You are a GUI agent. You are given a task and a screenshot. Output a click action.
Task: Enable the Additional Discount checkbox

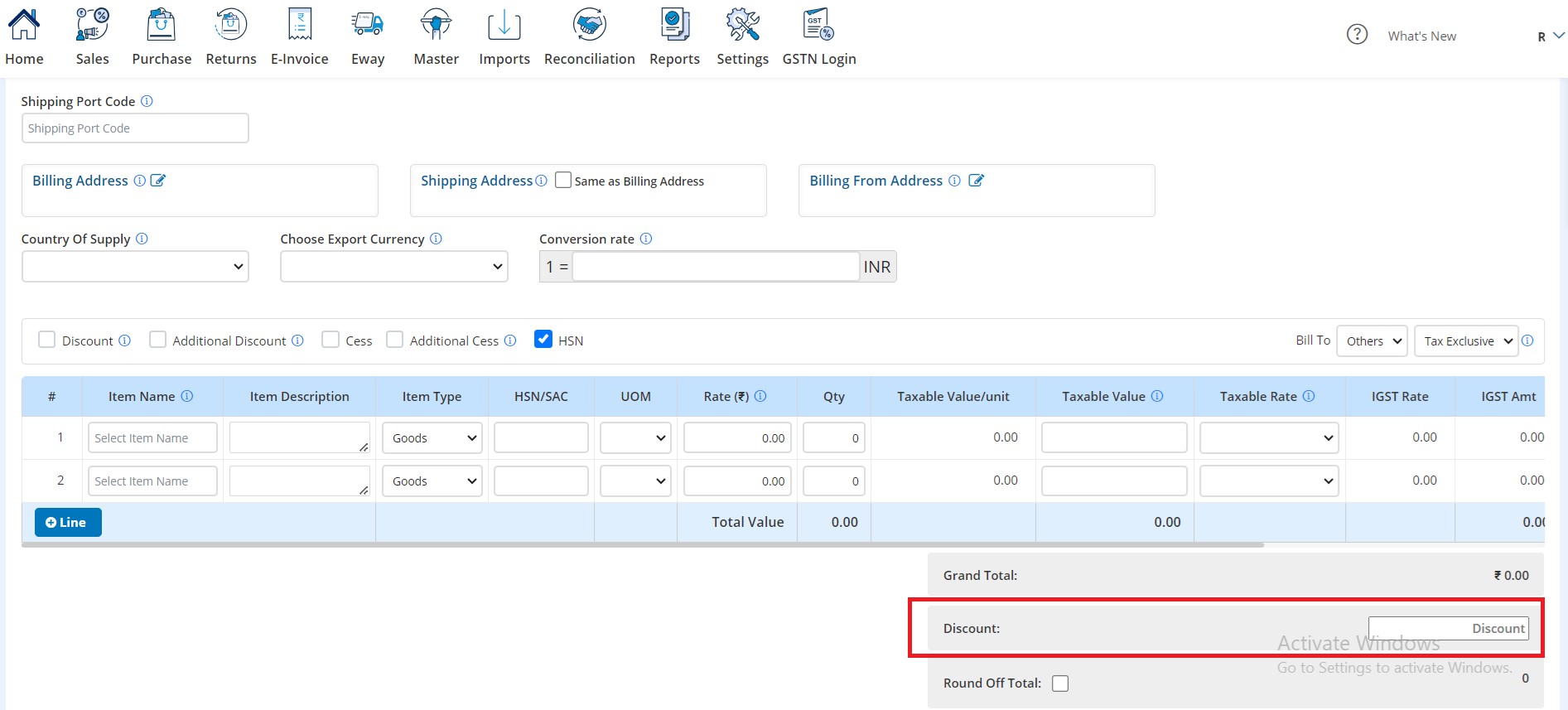157,340
